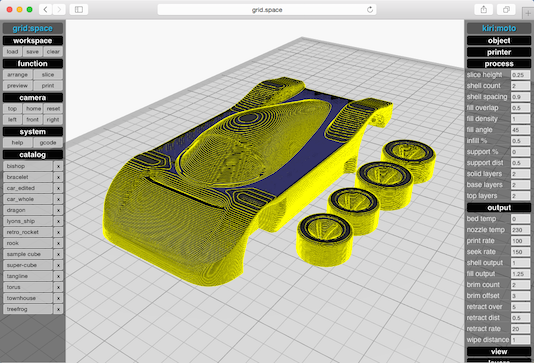Click the kiri:moto logo title

(x=499, y=28)
